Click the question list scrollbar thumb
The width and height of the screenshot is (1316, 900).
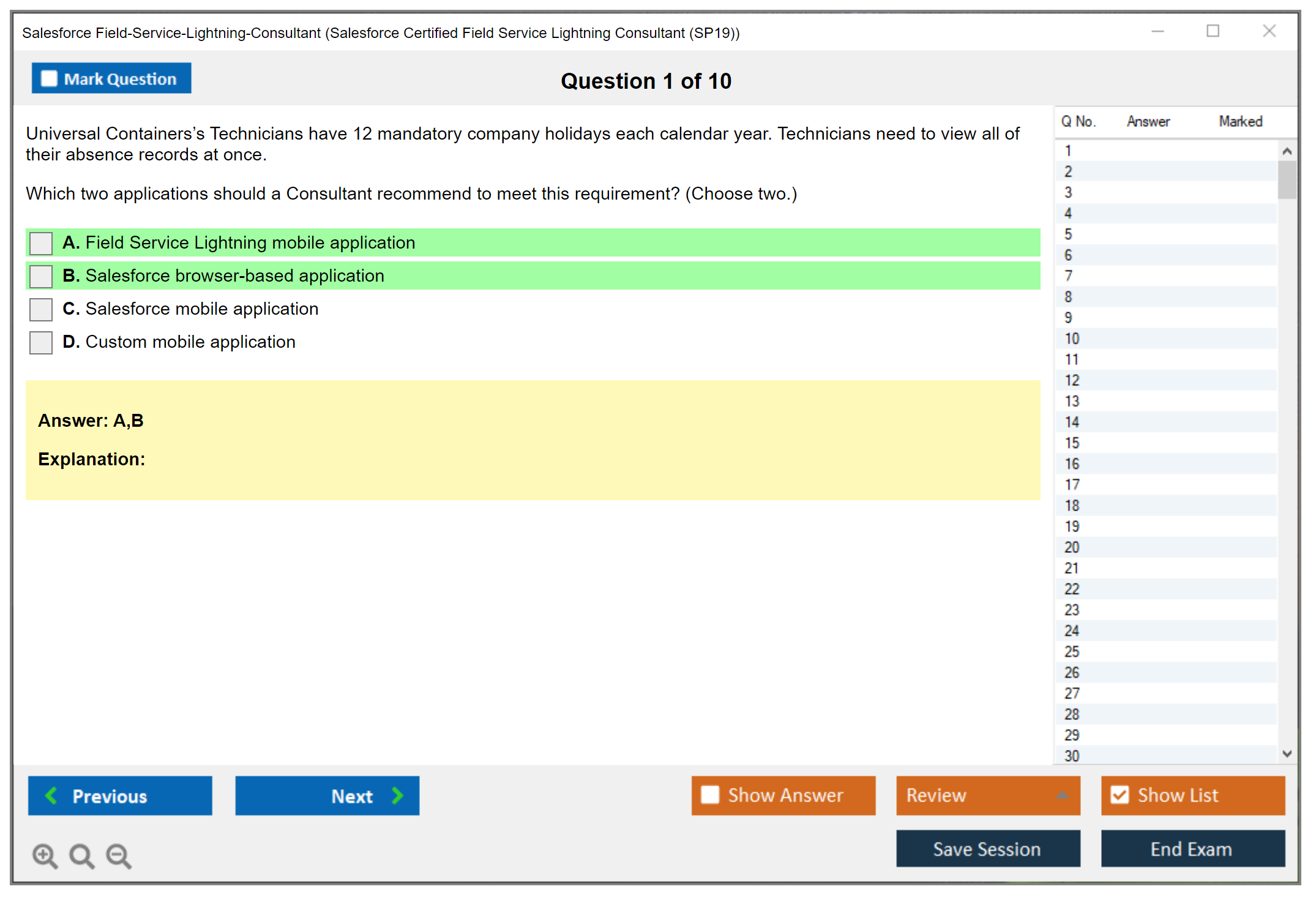pos(1287,179)
